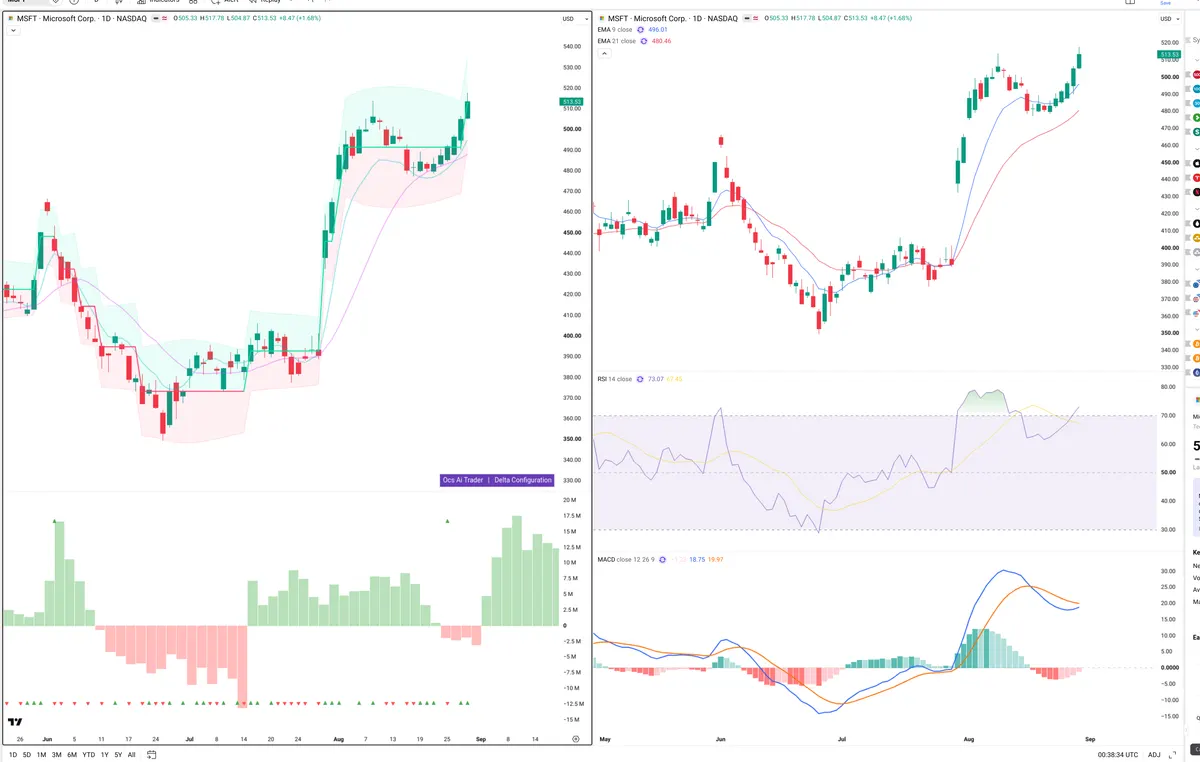The image size is (1200, 762).
Task: Click the Ocs Ai Trader label
Action: pos(463,480)
